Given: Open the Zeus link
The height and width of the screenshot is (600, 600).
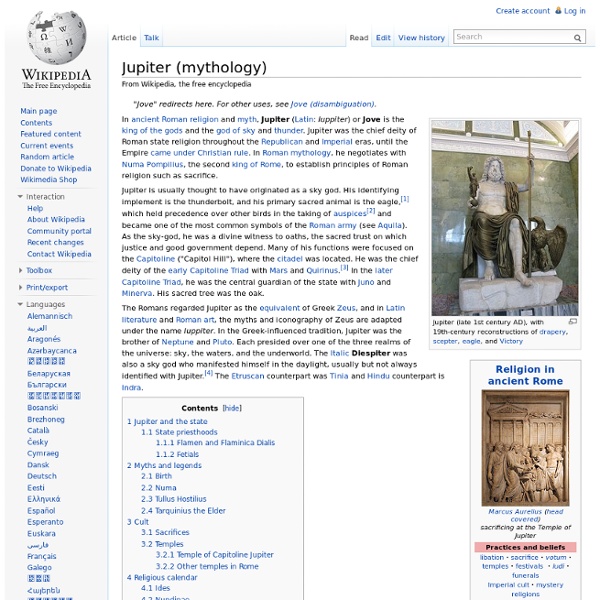Looking at the screenshot, I should (x=346, y=308).
